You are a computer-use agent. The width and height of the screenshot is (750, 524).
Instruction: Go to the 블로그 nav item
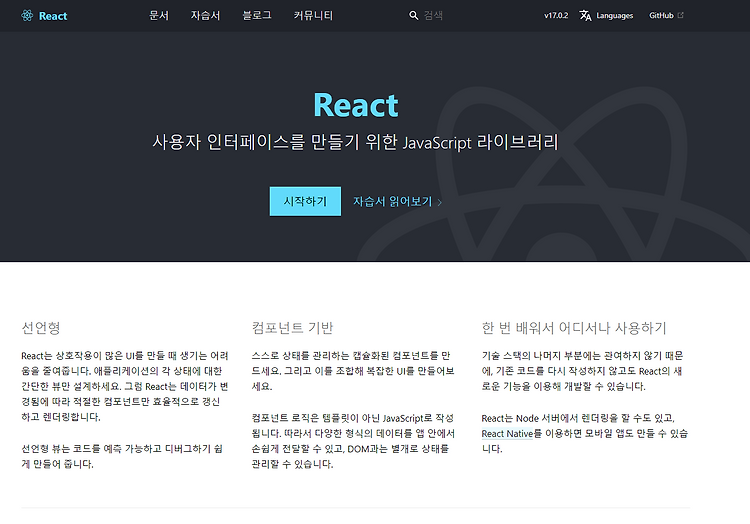point(257,15)
